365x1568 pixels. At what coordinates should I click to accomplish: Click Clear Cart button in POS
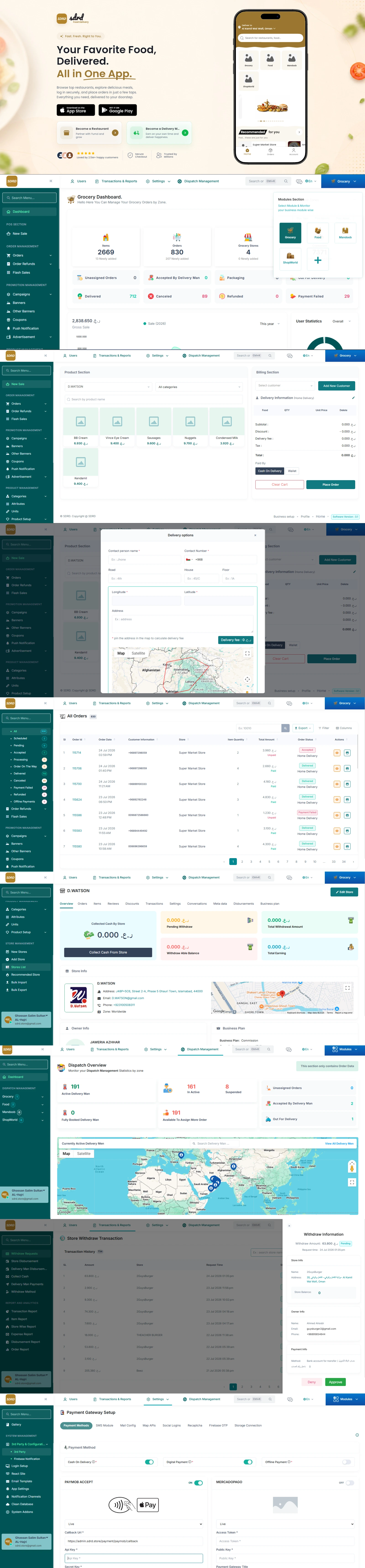[280, 484]
